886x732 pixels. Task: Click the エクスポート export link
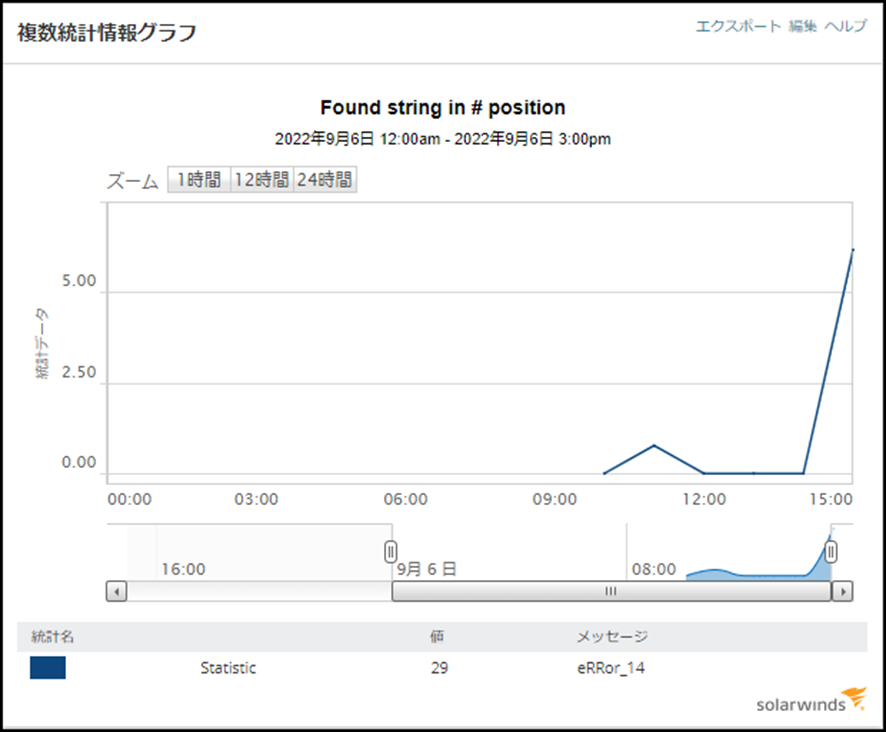coord(737,26)
